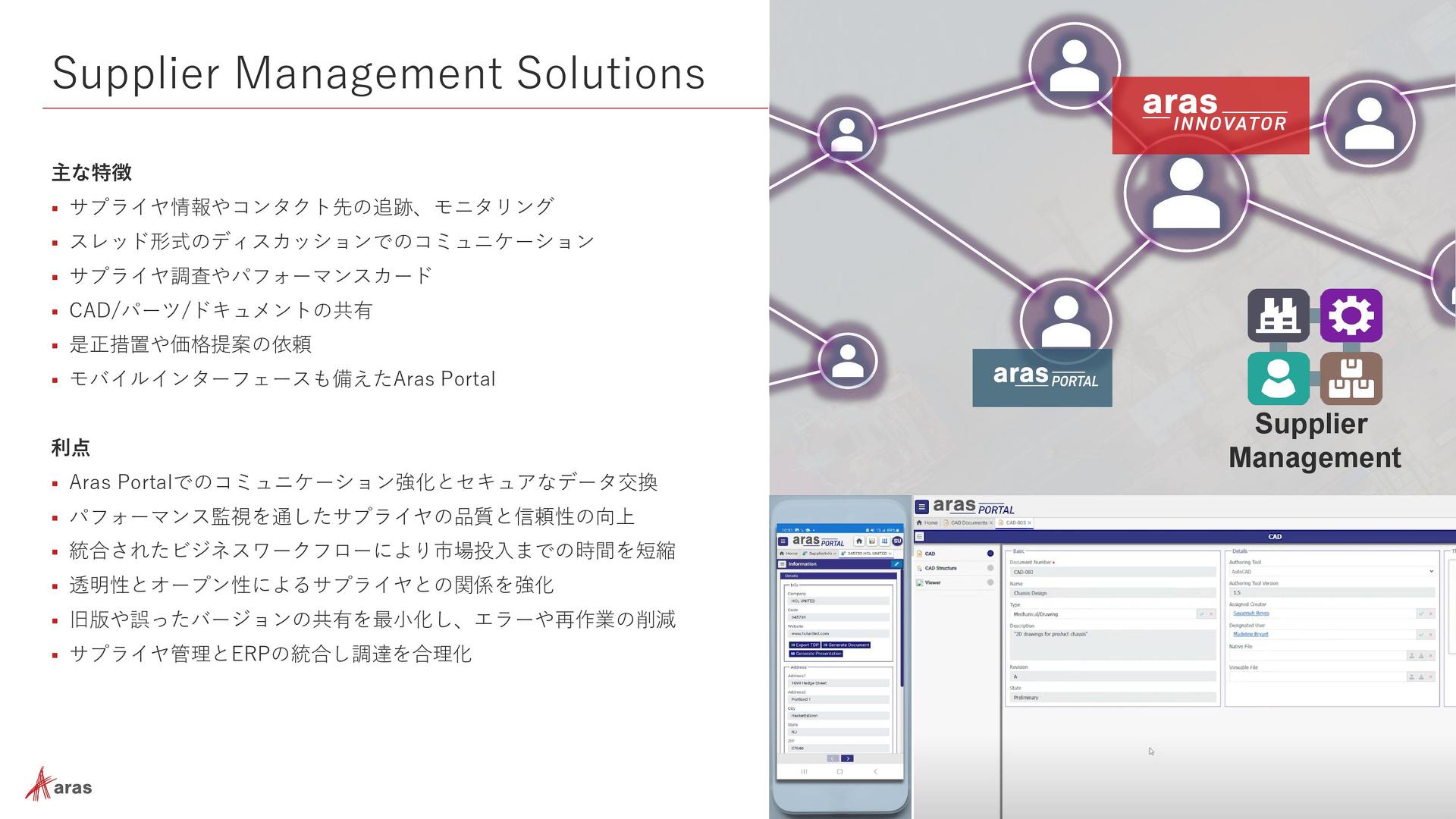
Task: Open Home tab in mobile portal
Action: pos(789,554)
